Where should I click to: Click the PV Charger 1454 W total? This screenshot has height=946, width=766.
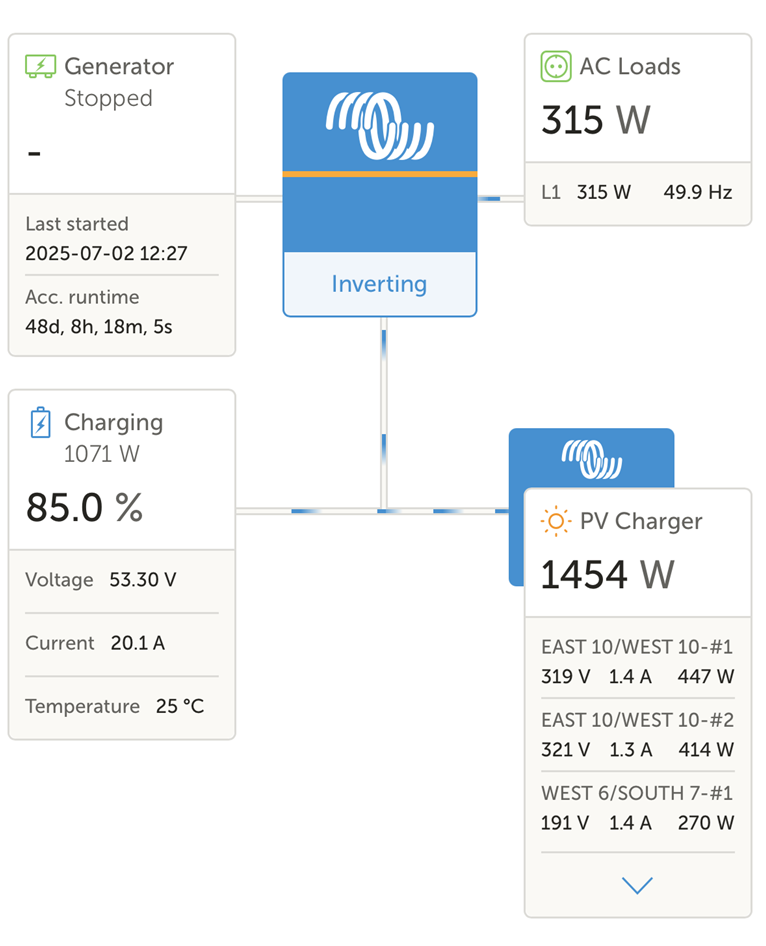(x=608, y=575)
